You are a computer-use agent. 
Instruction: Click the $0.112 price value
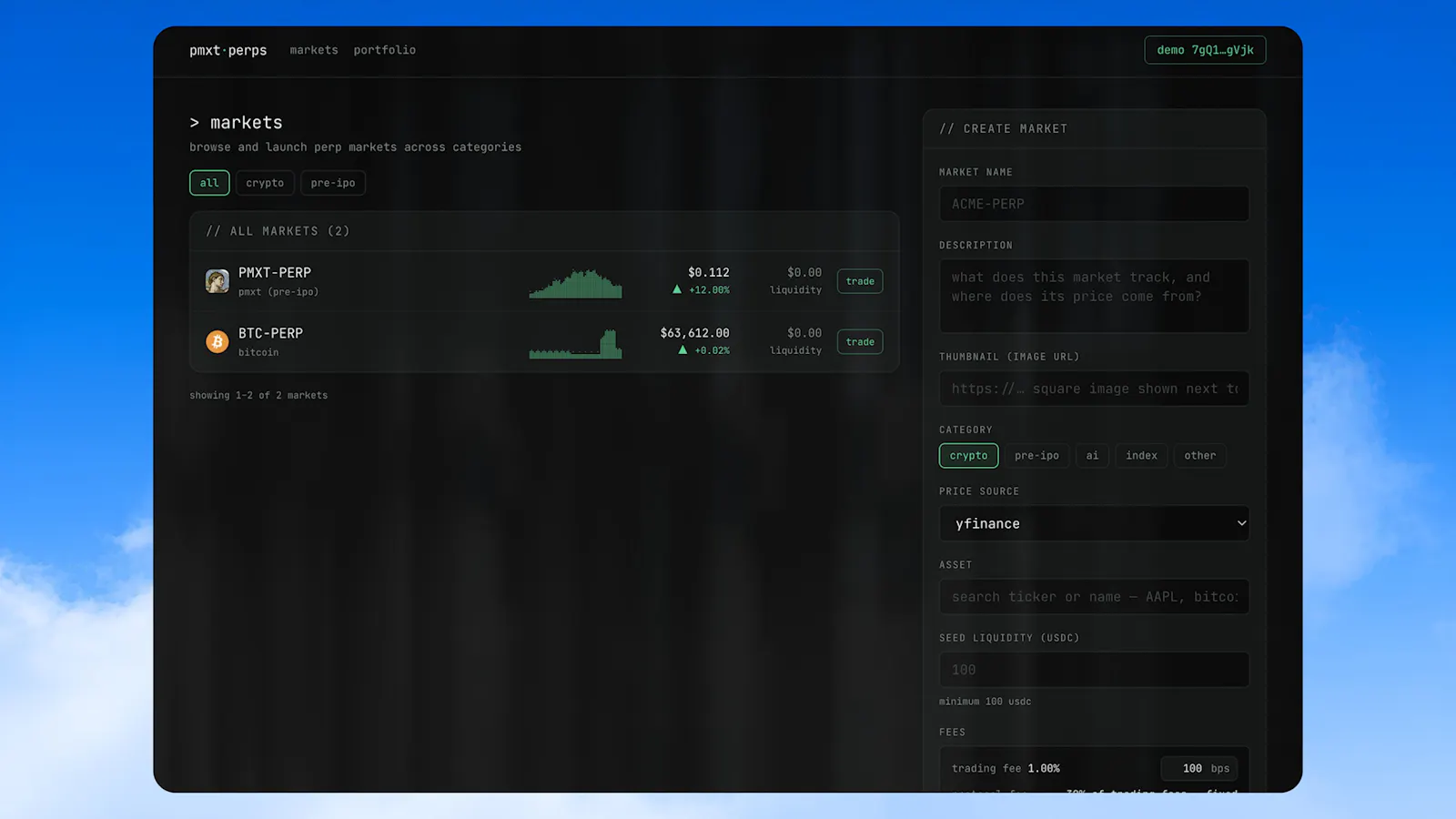709,272
